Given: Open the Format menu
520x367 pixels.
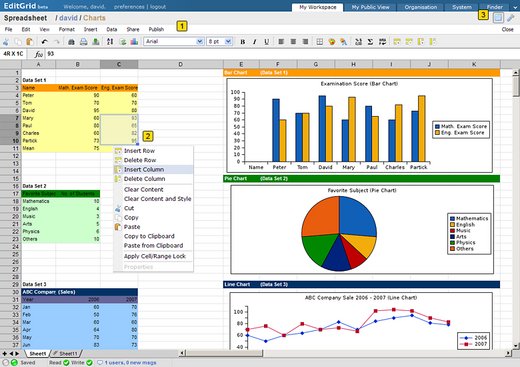Looking at the screenshot, I should click(67, 29).
